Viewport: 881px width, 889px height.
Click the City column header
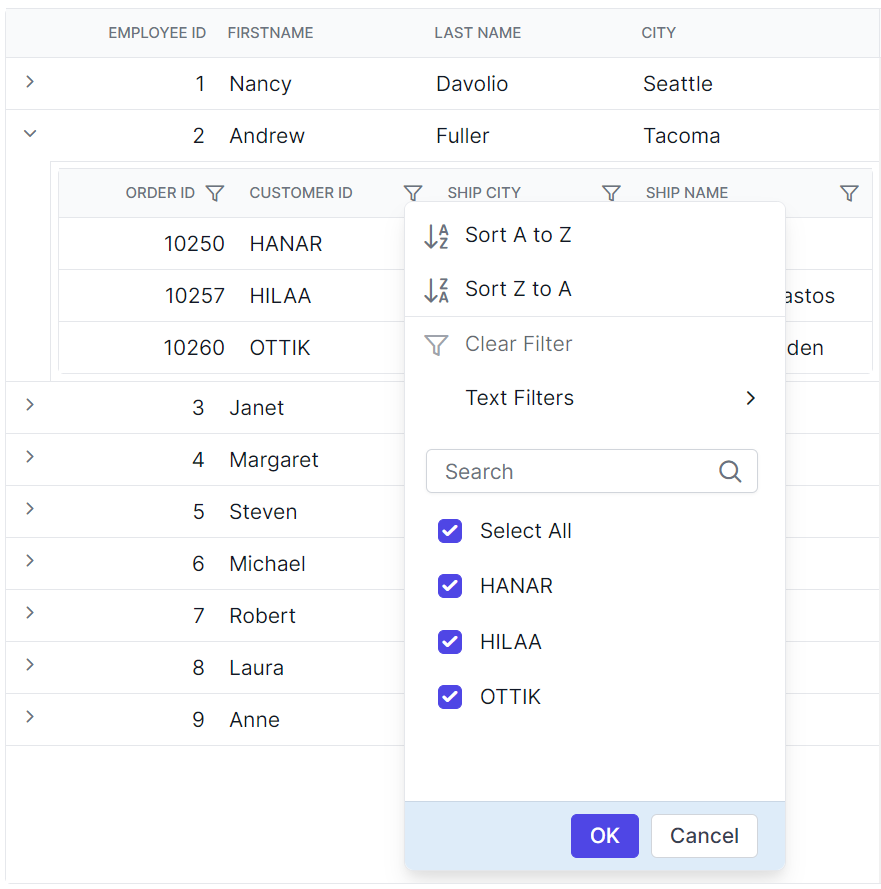point(658,33)
